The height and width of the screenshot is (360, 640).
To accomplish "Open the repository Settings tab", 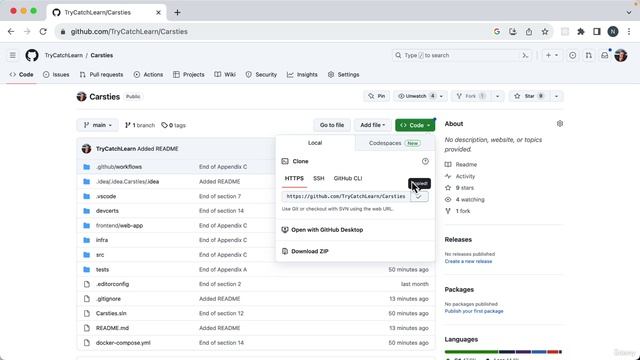I will [344, 75].
